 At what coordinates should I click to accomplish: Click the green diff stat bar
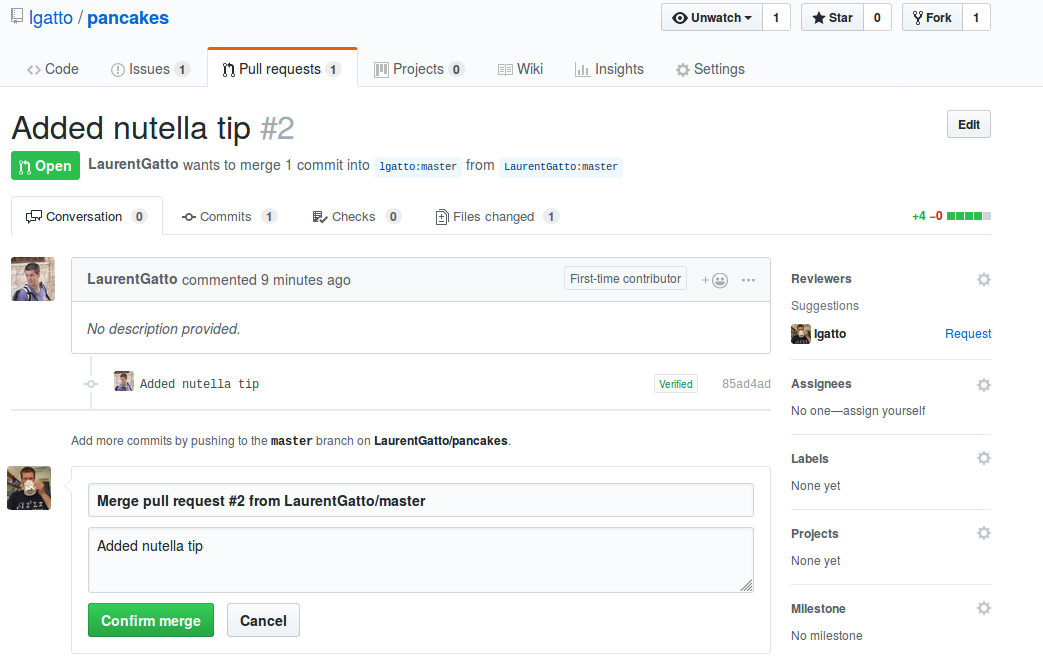click(966, 215)
